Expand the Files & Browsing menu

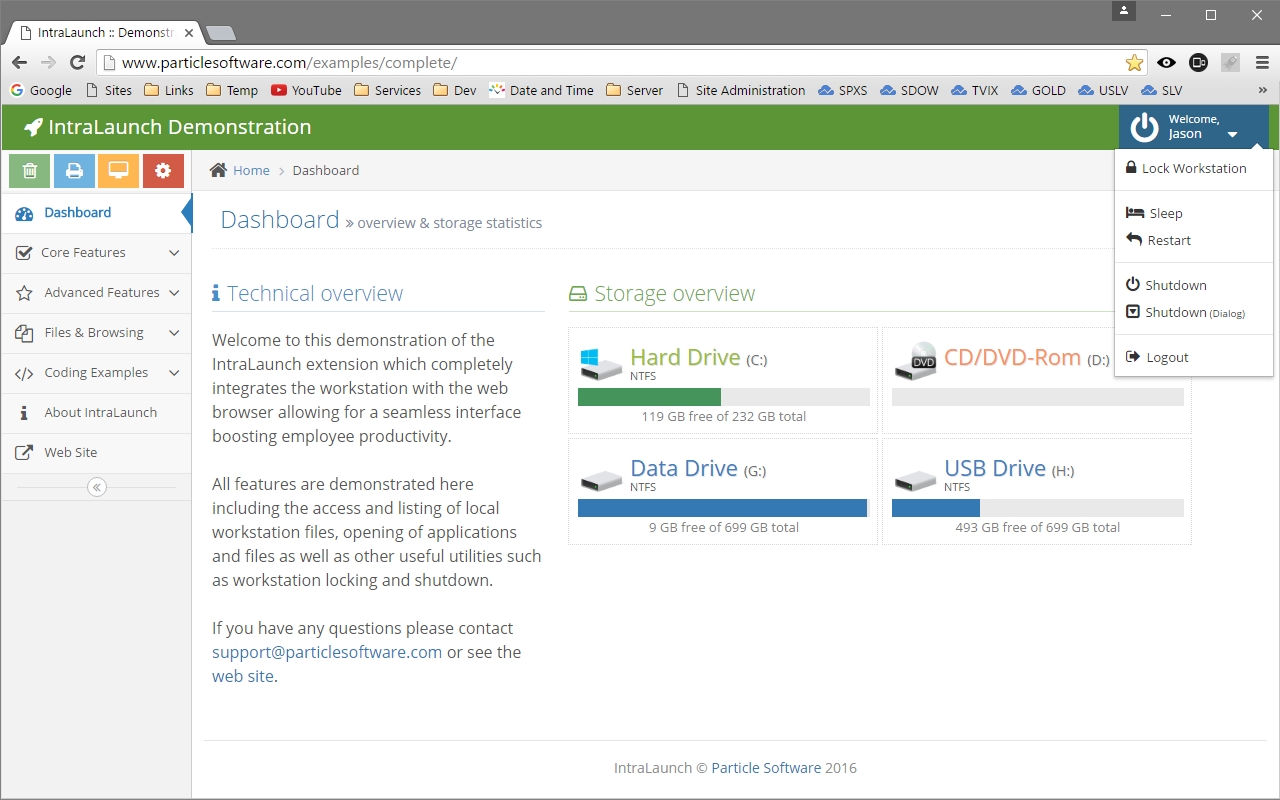(96, 333)
